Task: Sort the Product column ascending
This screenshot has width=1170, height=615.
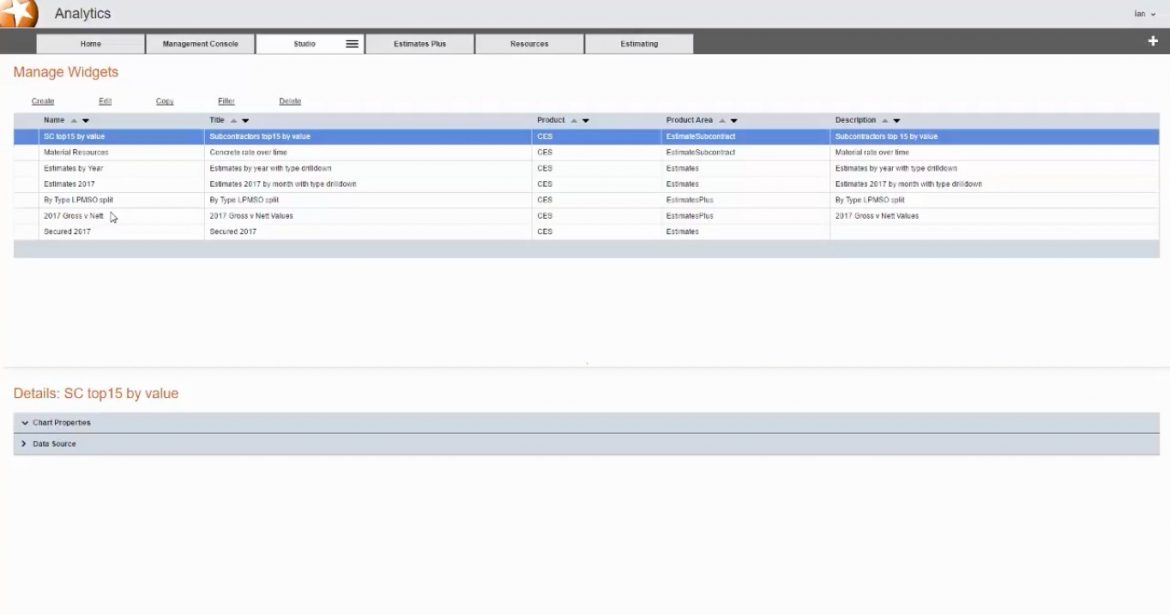Action: coord(573,120)
